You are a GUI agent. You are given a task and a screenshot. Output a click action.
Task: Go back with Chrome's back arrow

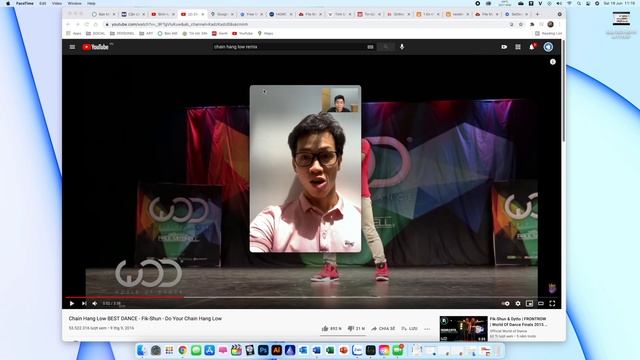point(68,24)
